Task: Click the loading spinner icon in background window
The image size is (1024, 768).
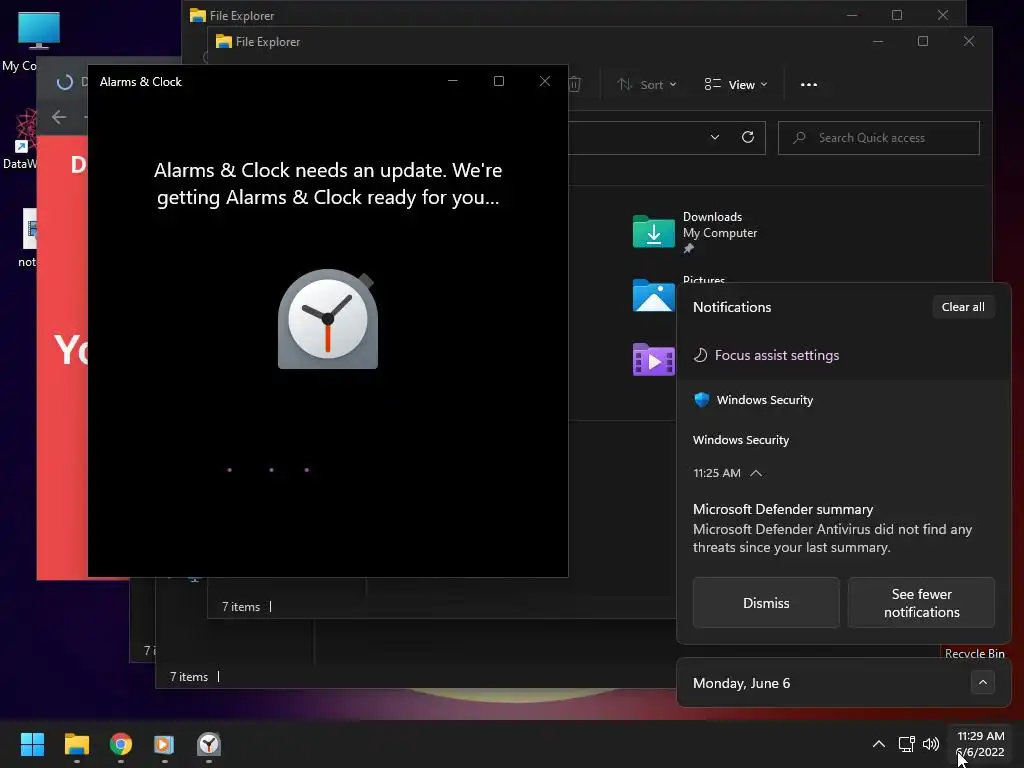Action: (x=65, y=82)
